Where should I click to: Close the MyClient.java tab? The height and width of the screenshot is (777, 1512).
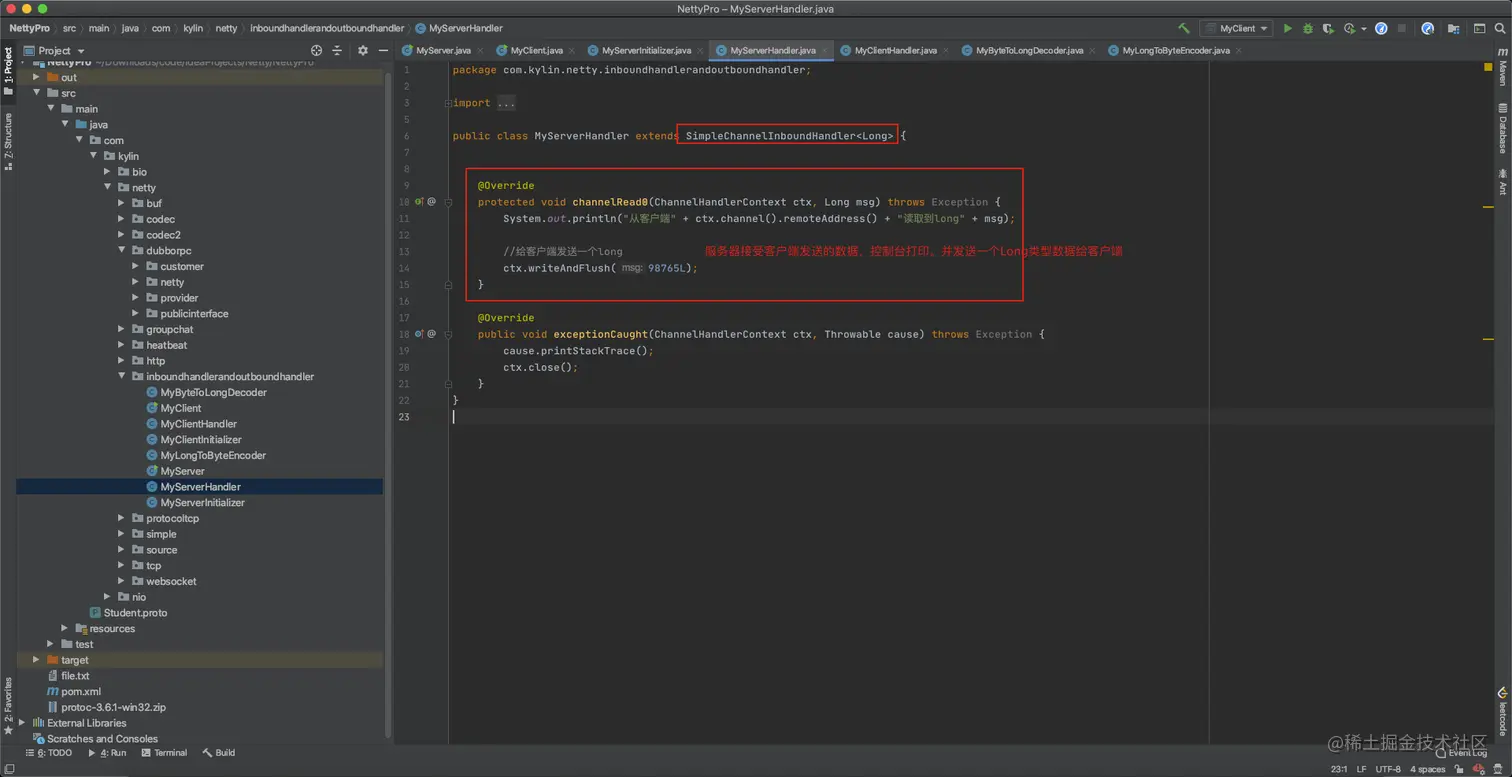tap(572, 50)
